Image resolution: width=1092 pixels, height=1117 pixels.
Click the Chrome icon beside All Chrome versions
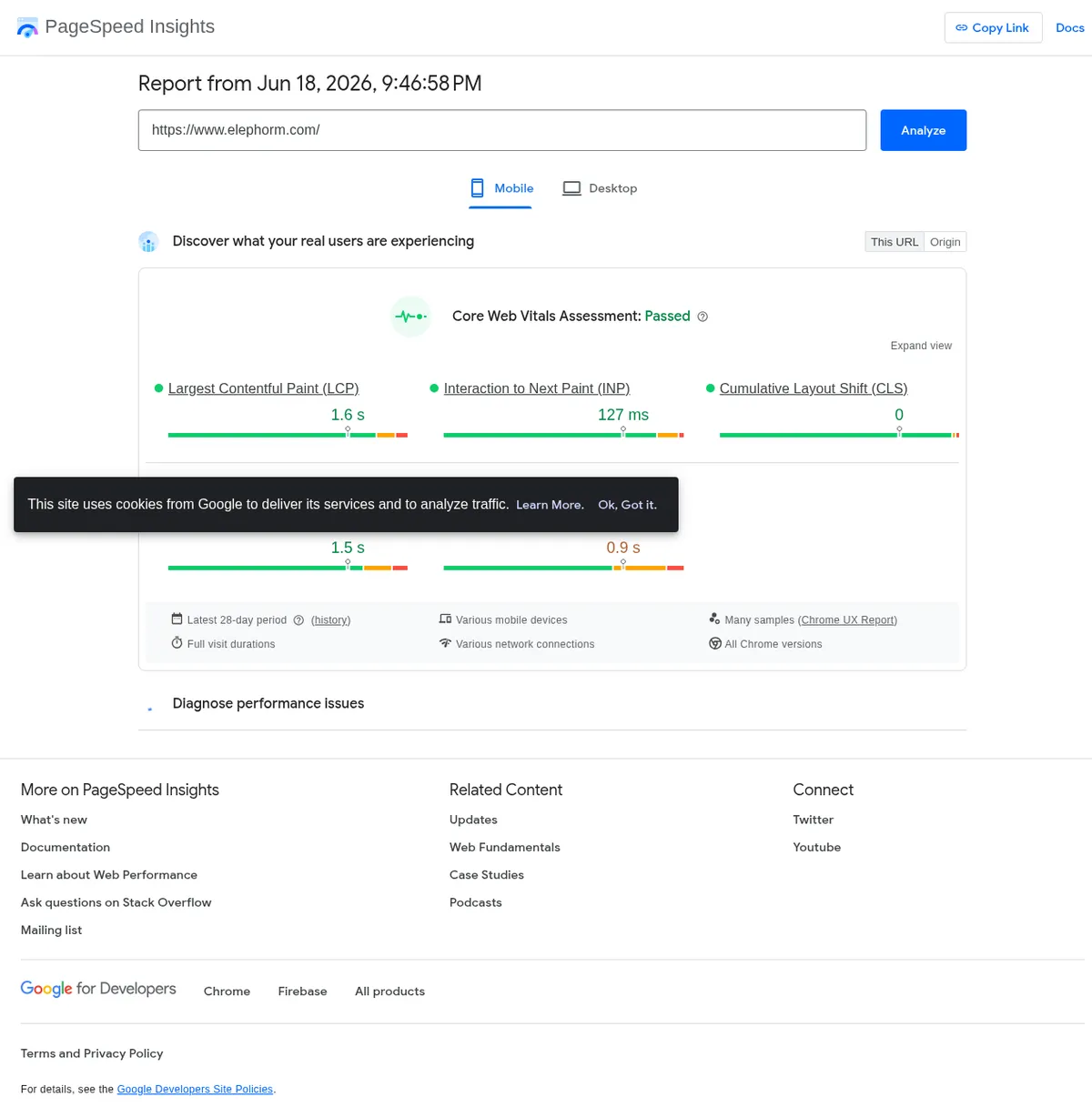coord(715,643)
